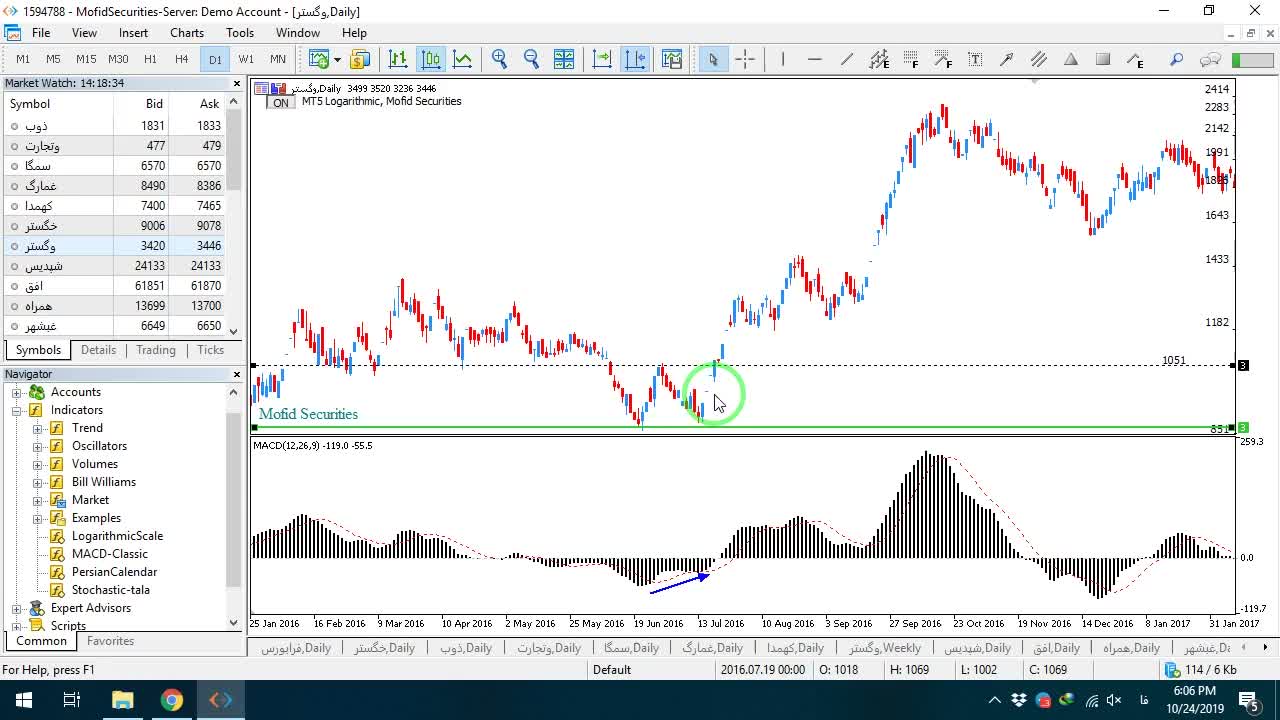This screenshot has height=720, width=1280.
Task: Open the وگستر,Weekly chart tab
Action: point(885,648)
